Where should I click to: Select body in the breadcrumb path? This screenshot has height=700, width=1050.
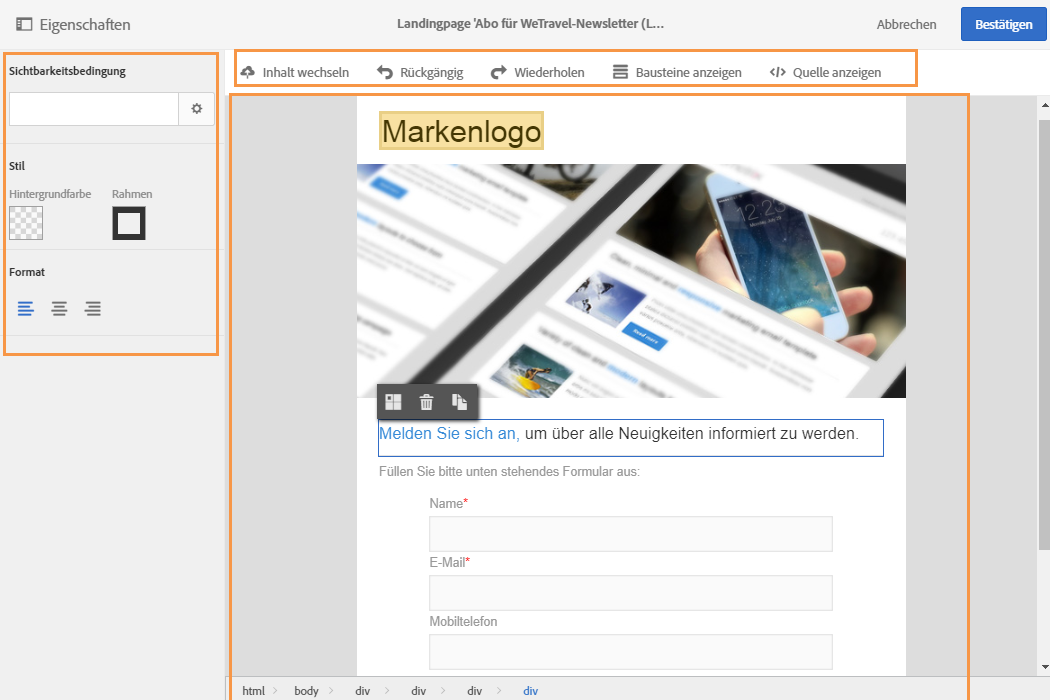pyautogui.click(x=306, y=691)
